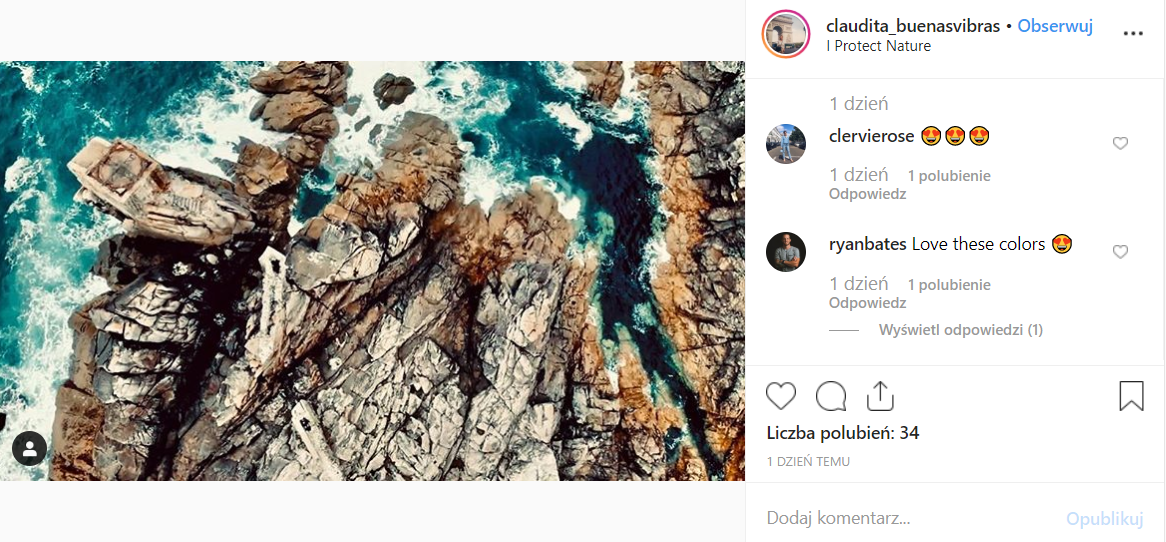The image size is (1166, 542).
Task: Open the I Protect Nature location link
Action: [x=878, y=46]
